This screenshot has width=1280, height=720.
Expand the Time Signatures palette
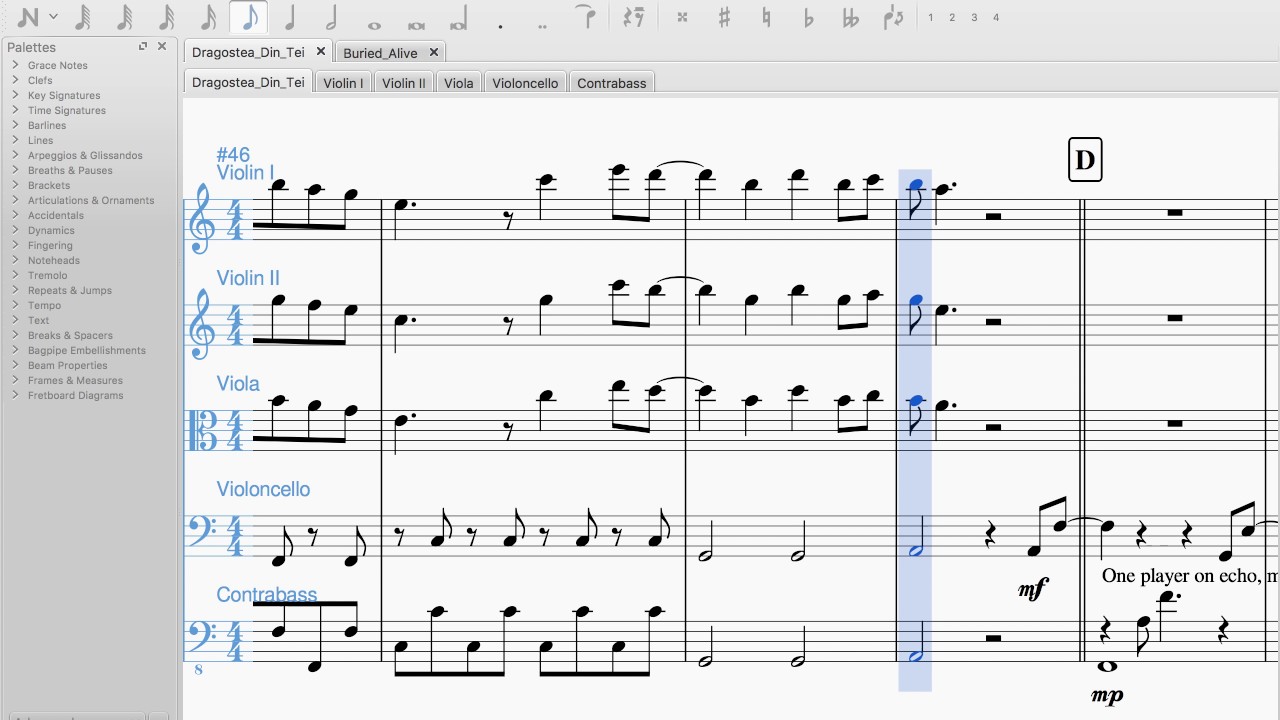(x=15, y=110)
